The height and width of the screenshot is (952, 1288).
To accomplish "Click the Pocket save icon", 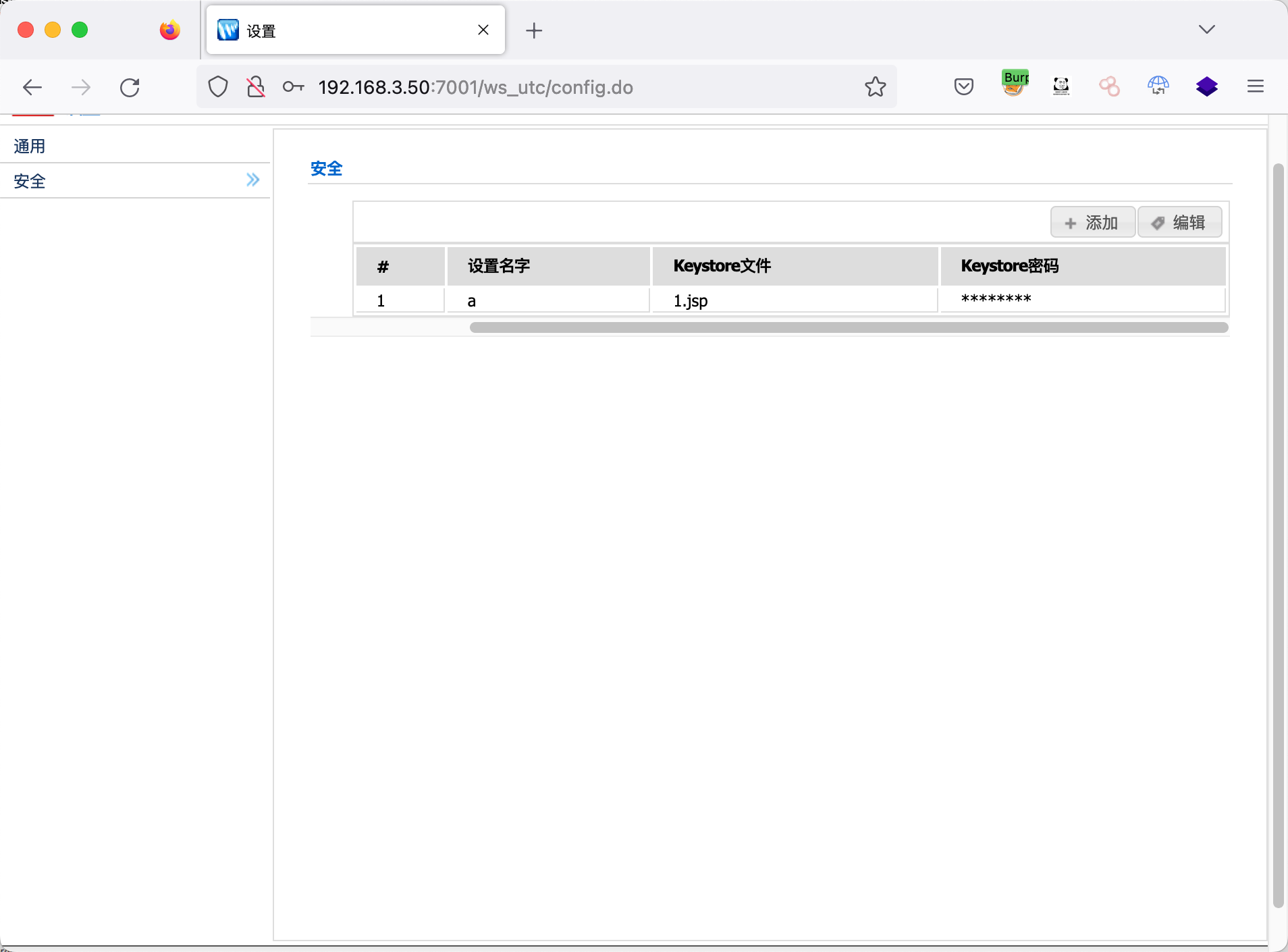I will coord(963,86).
